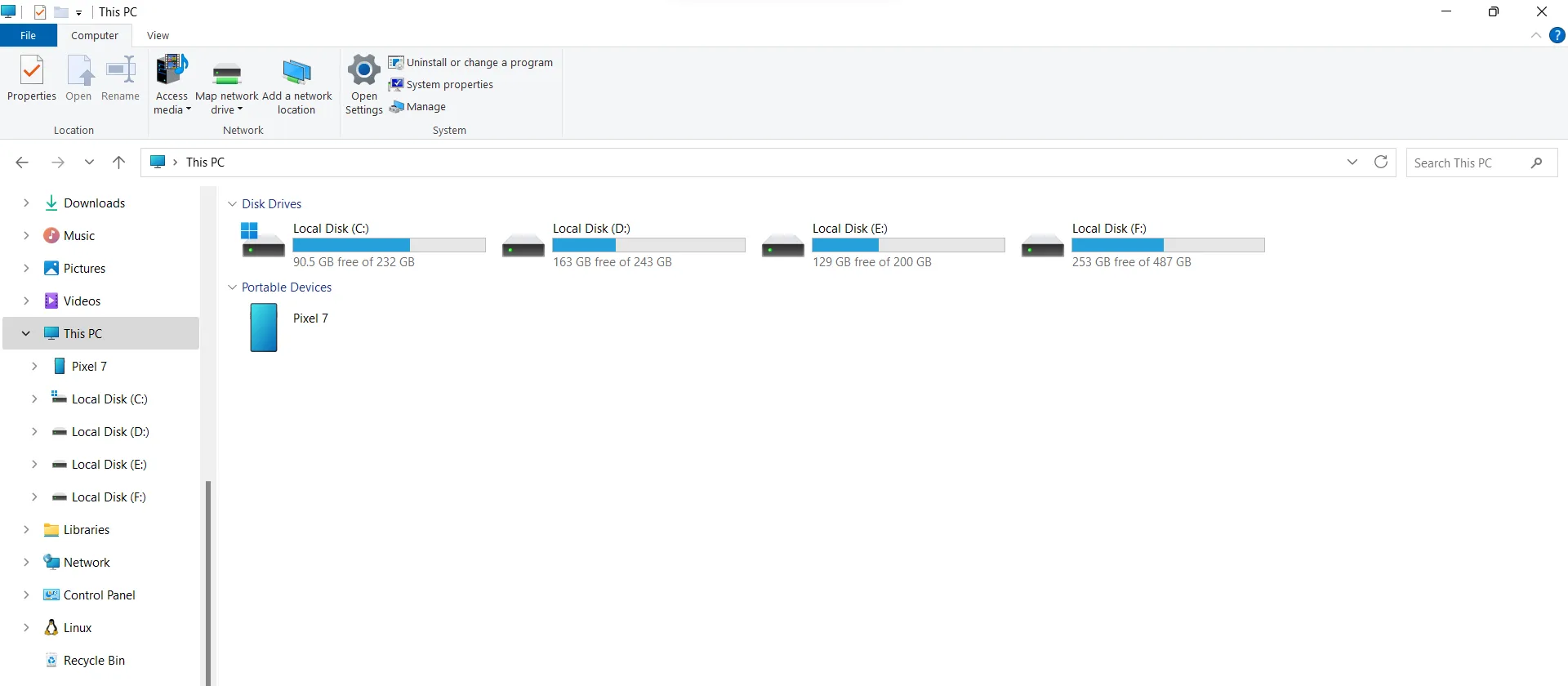Open Local Disk (D:) drive icon
Viewport: 1568px width, 686px height.
point(523,244)
